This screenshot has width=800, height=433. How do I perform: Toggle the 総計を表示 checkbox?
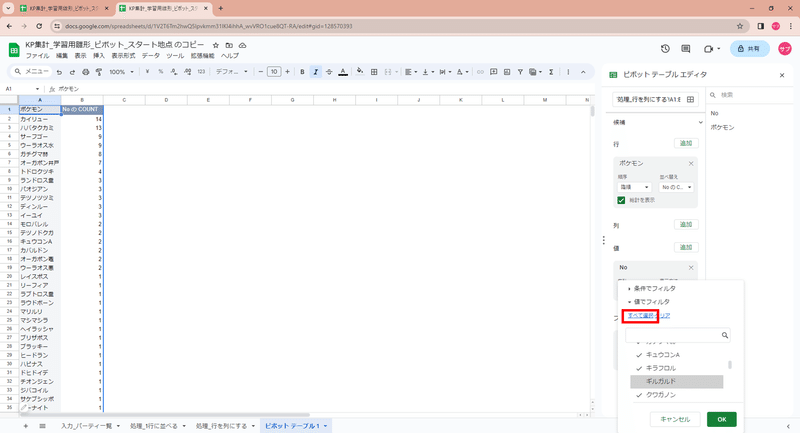[621, 200]
